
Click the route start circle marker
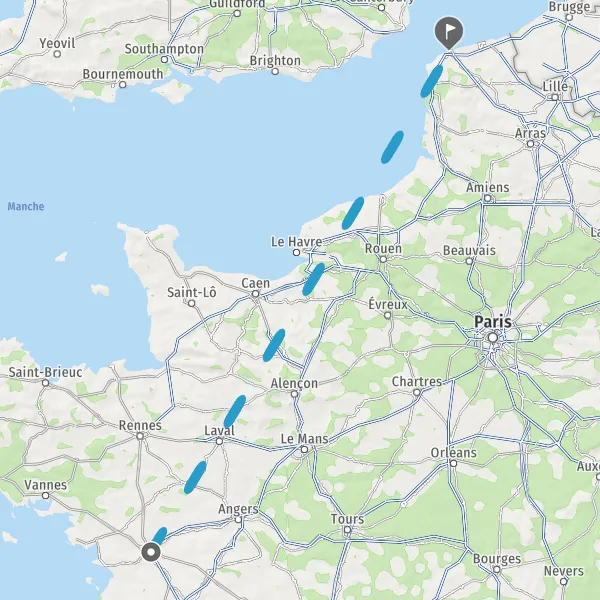[151, 552]
